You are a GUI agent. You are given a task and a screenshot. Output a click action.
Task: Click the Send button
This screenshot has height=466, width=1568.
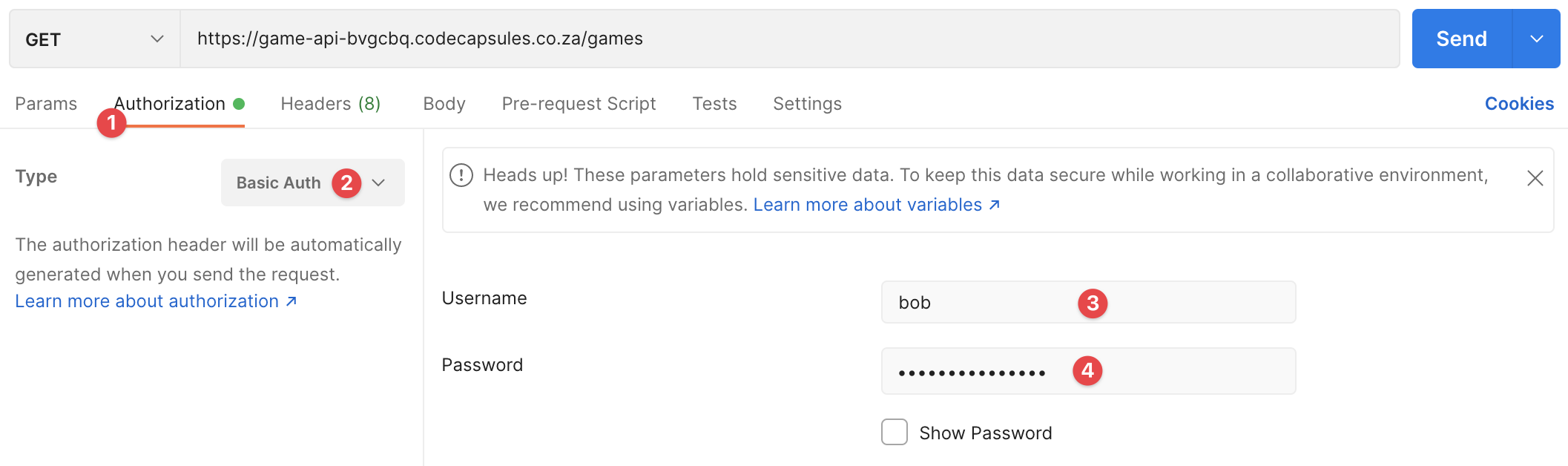(1461, 39)
